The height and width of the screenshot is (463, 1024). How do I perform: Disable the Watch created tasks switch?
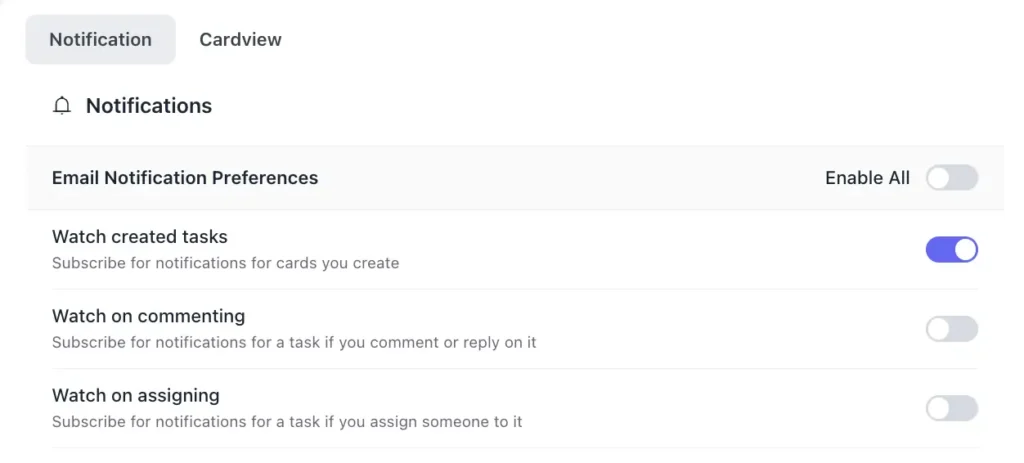[952, 249]
